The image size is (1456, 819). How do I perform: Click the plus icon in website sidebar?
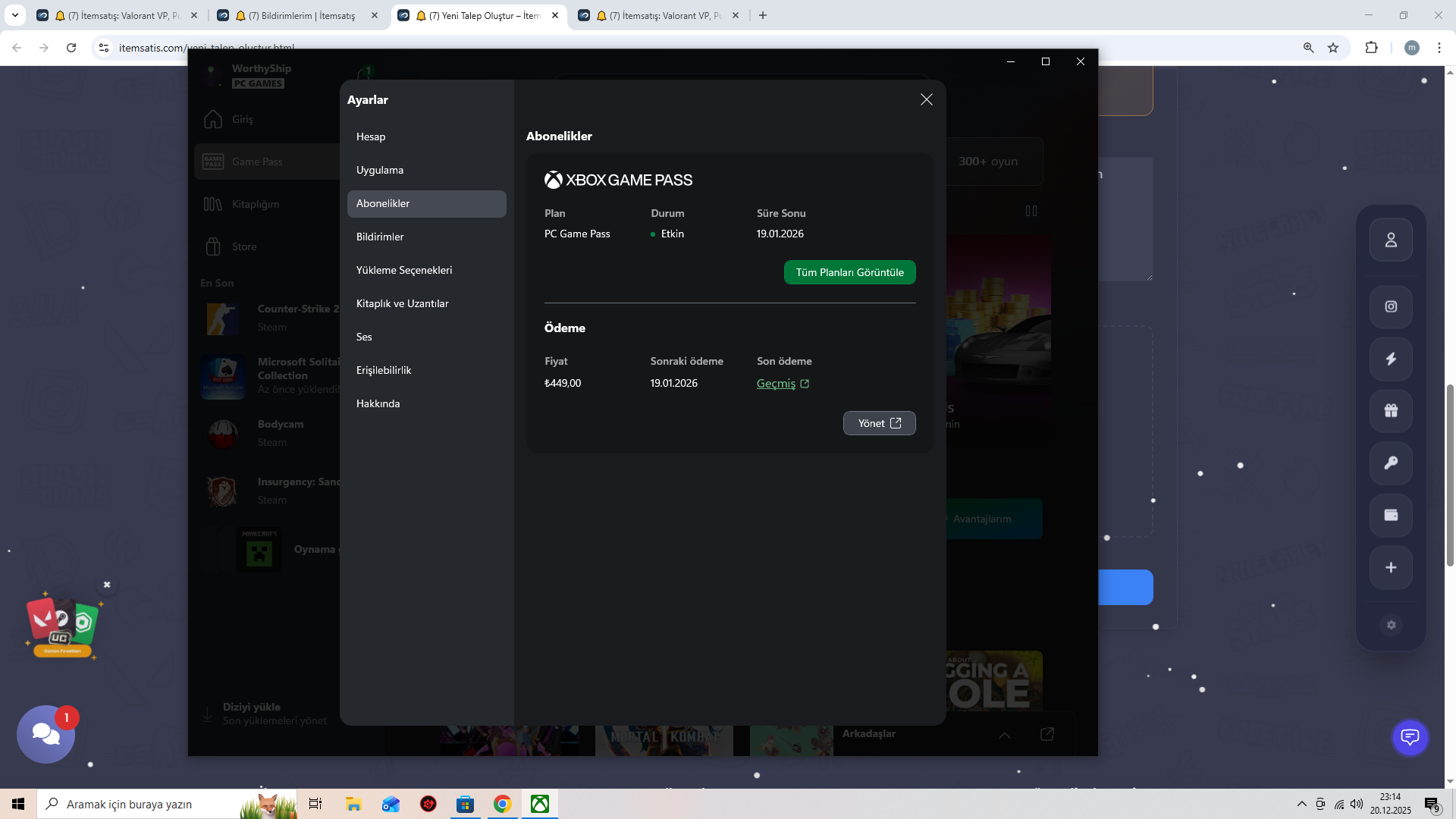(x=1391, y=567)
